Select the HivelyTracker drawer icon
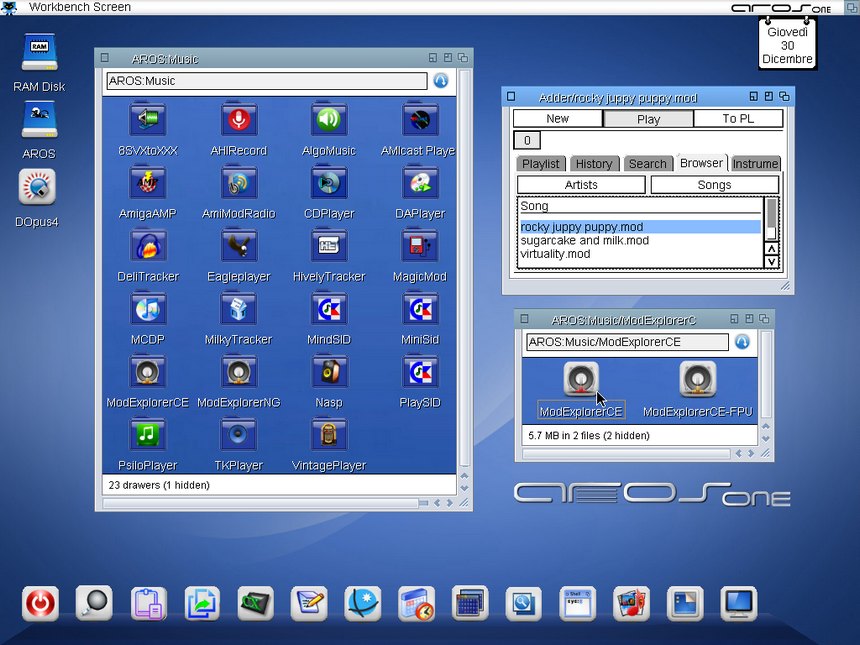This screenshot has width=860, height=645. coord(329,245)
